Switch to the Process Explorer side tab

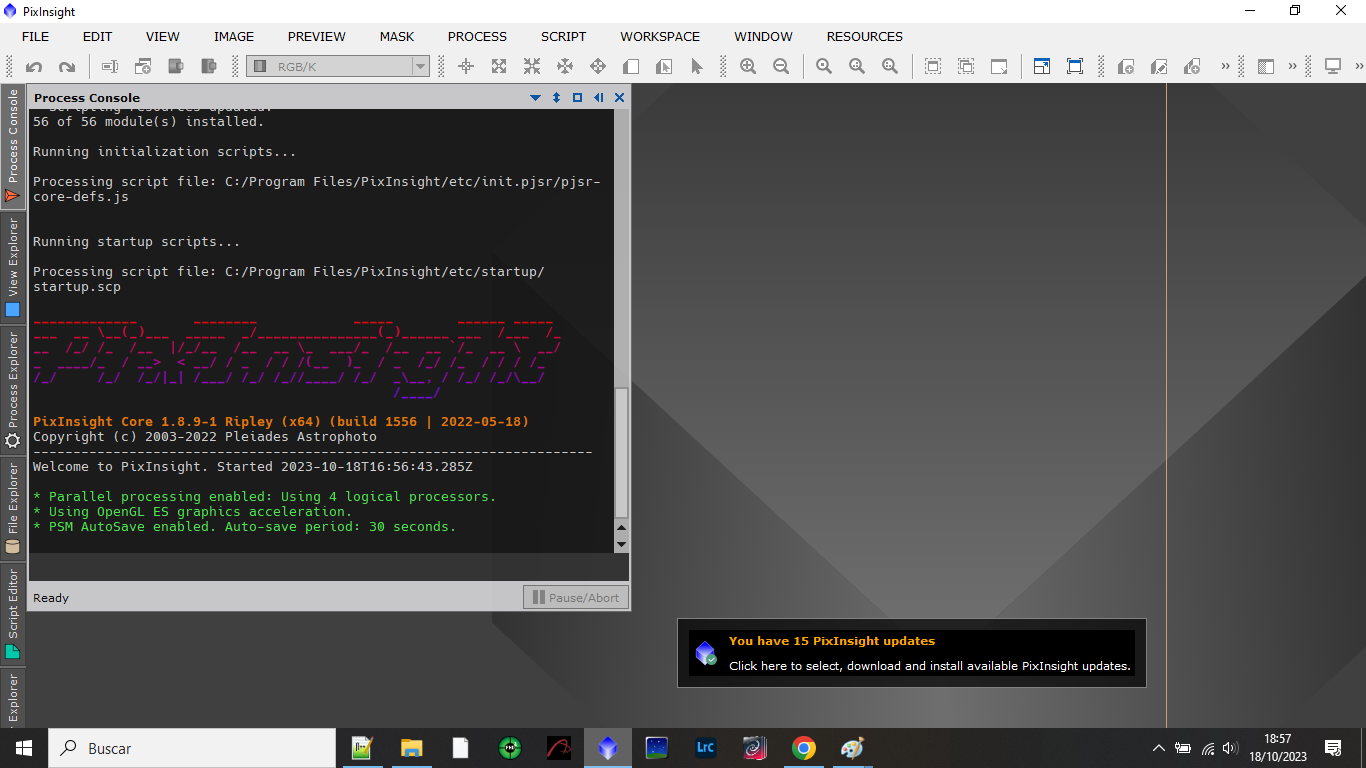[x=13, y=391]
